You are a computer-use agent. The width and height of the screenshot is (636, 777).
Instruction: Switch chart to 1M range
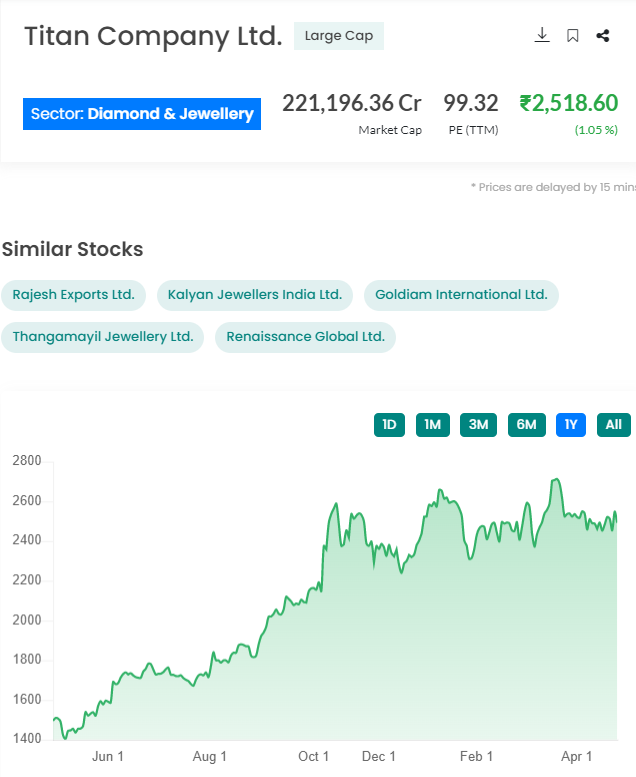coord(433,425)
